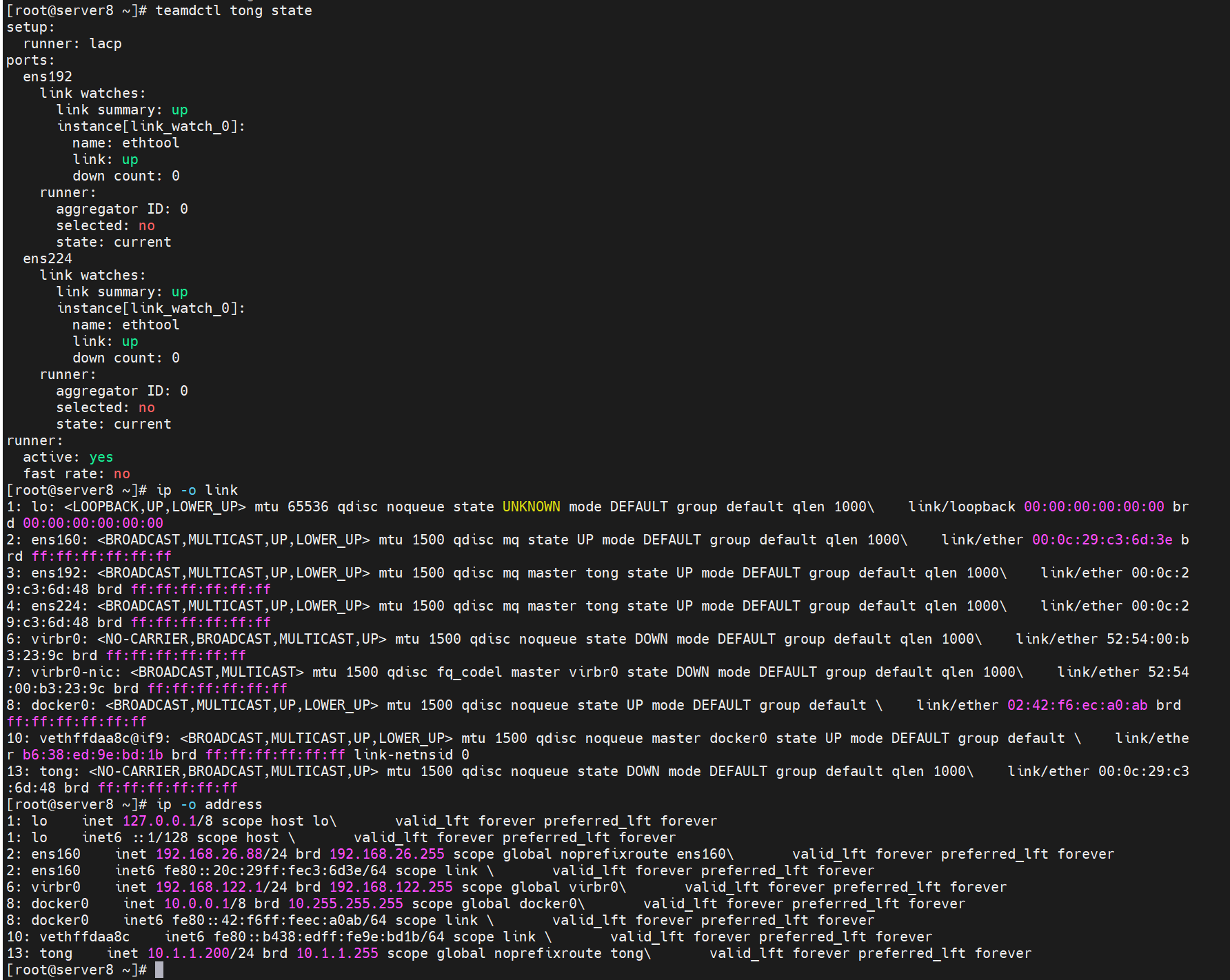Click the 'runner: lacp' line
This screenshot has width=1230, height=980.
(72, 43)
